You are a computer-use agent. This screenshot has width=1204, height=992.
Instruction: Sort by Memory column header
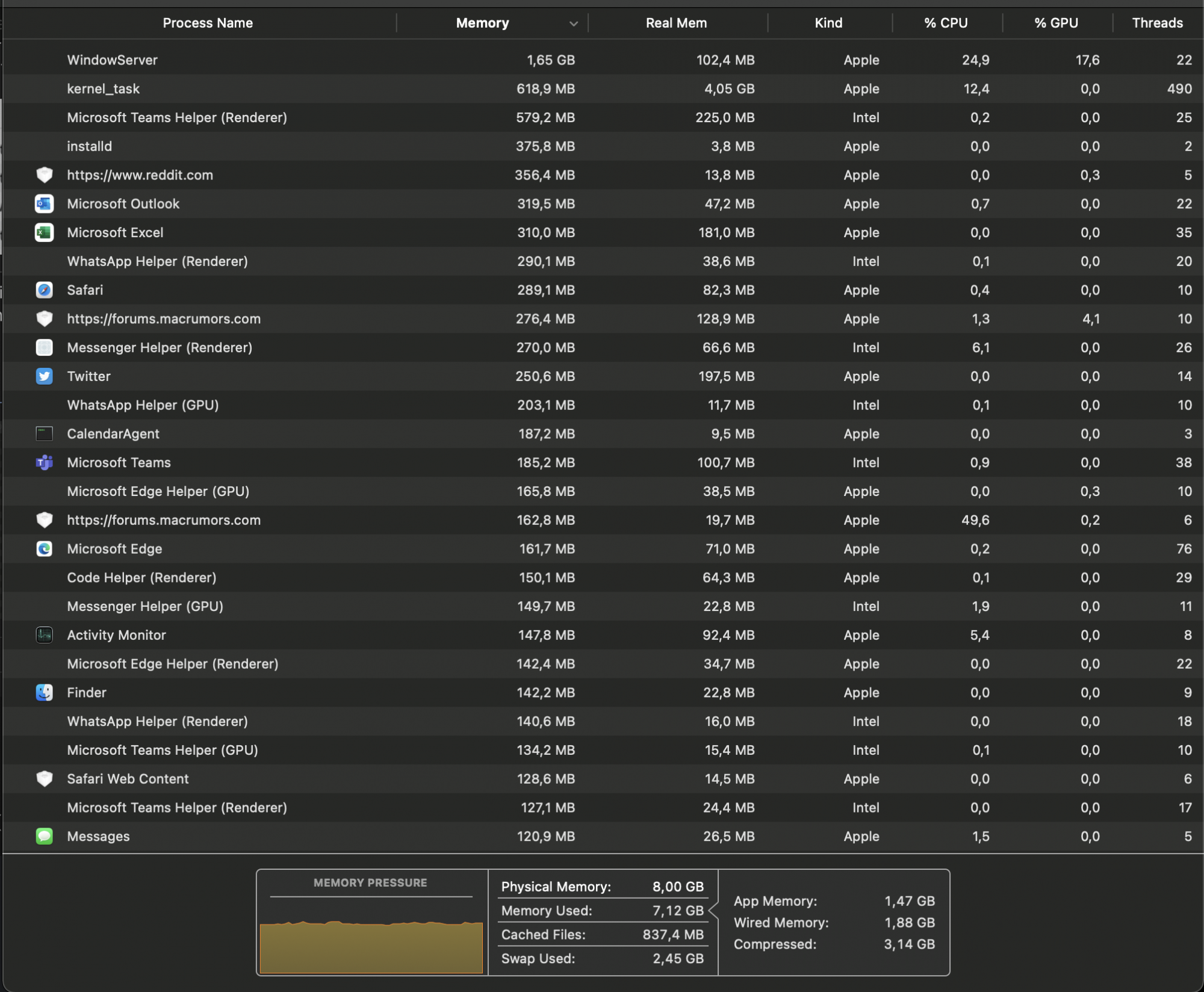(482, 23)
